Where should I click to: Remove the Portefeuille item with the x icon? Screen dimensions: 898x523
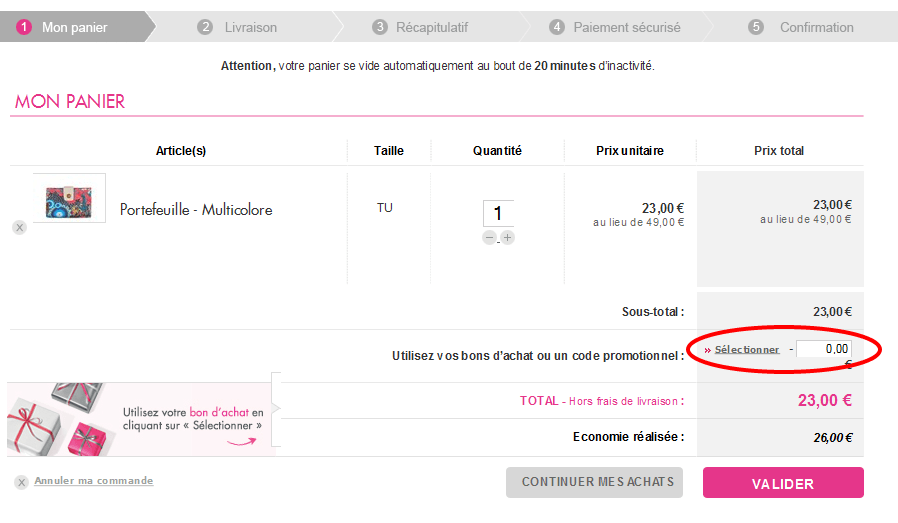pos(19,228)
